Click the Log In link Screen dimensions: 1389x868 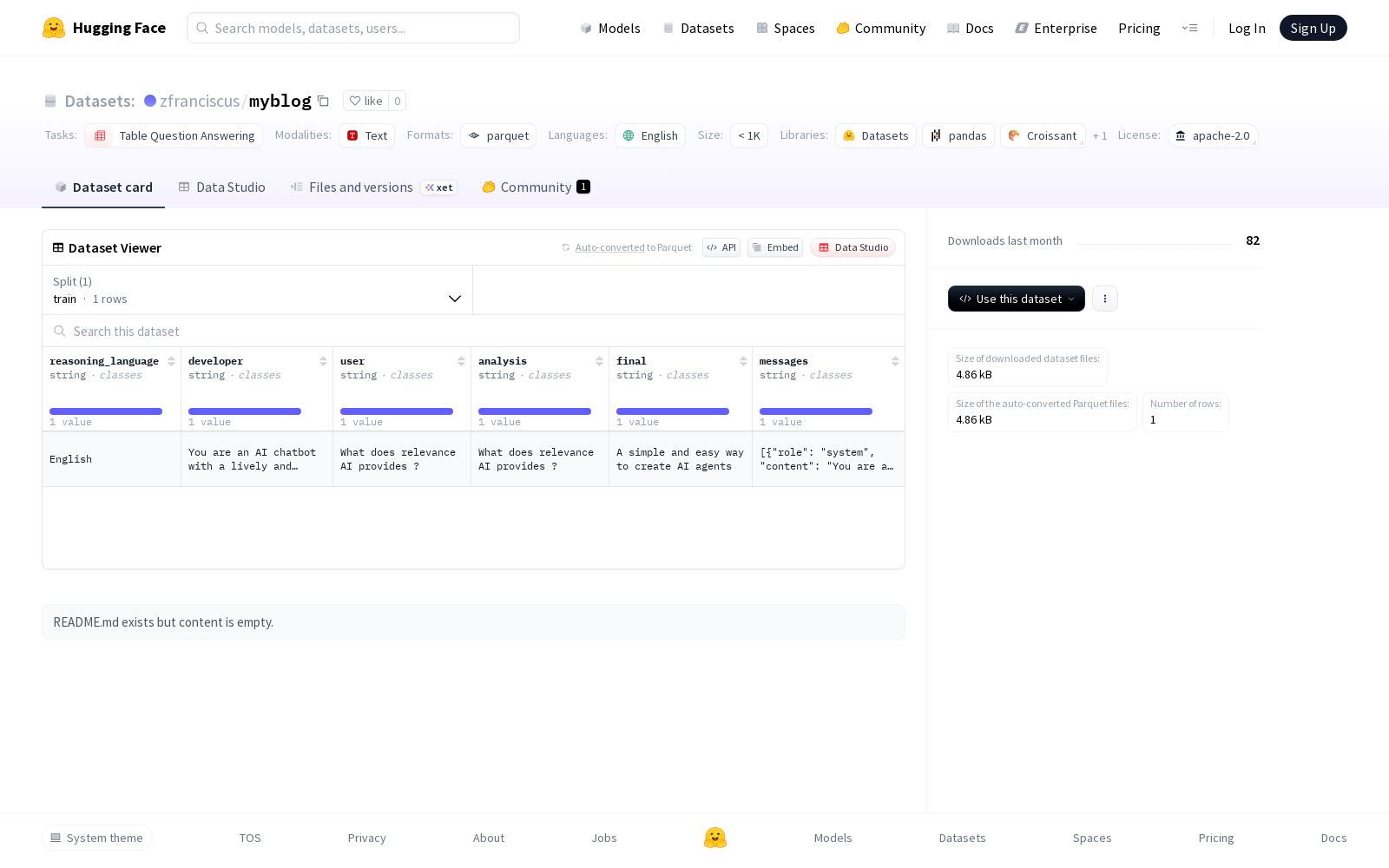click(1247, 28)
